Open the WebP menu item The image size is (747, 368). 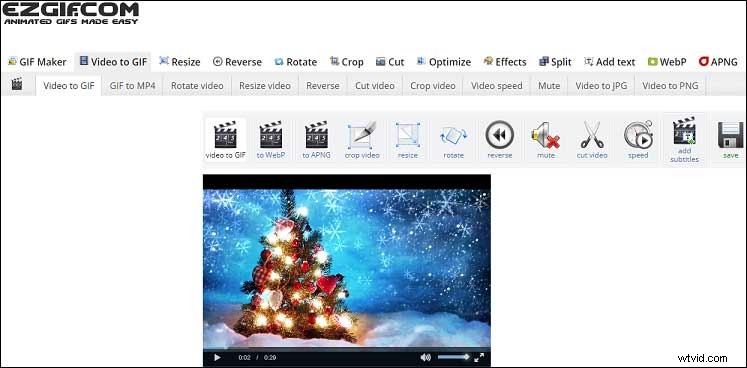tap(667, 62)
